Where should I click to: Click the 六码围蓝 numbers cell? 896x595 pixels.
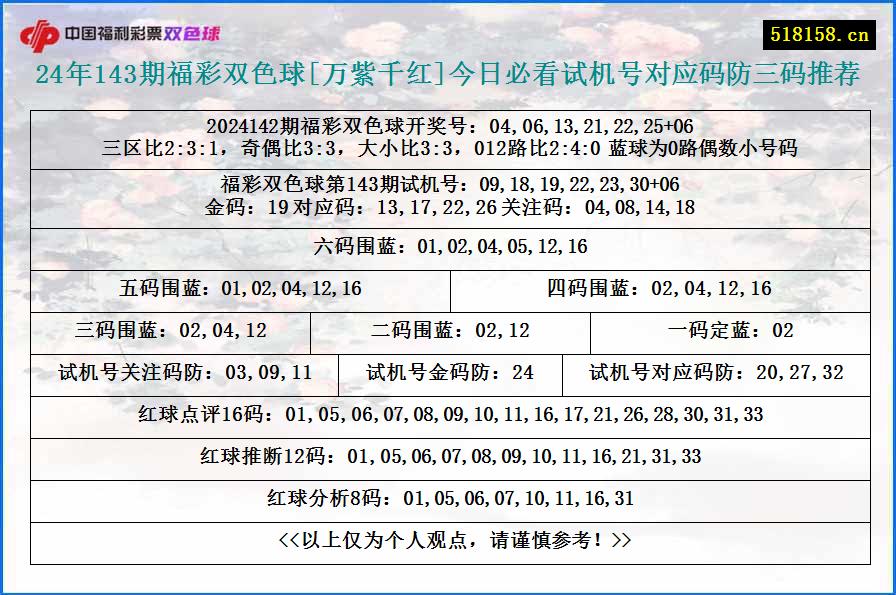[x=448, y=243]
